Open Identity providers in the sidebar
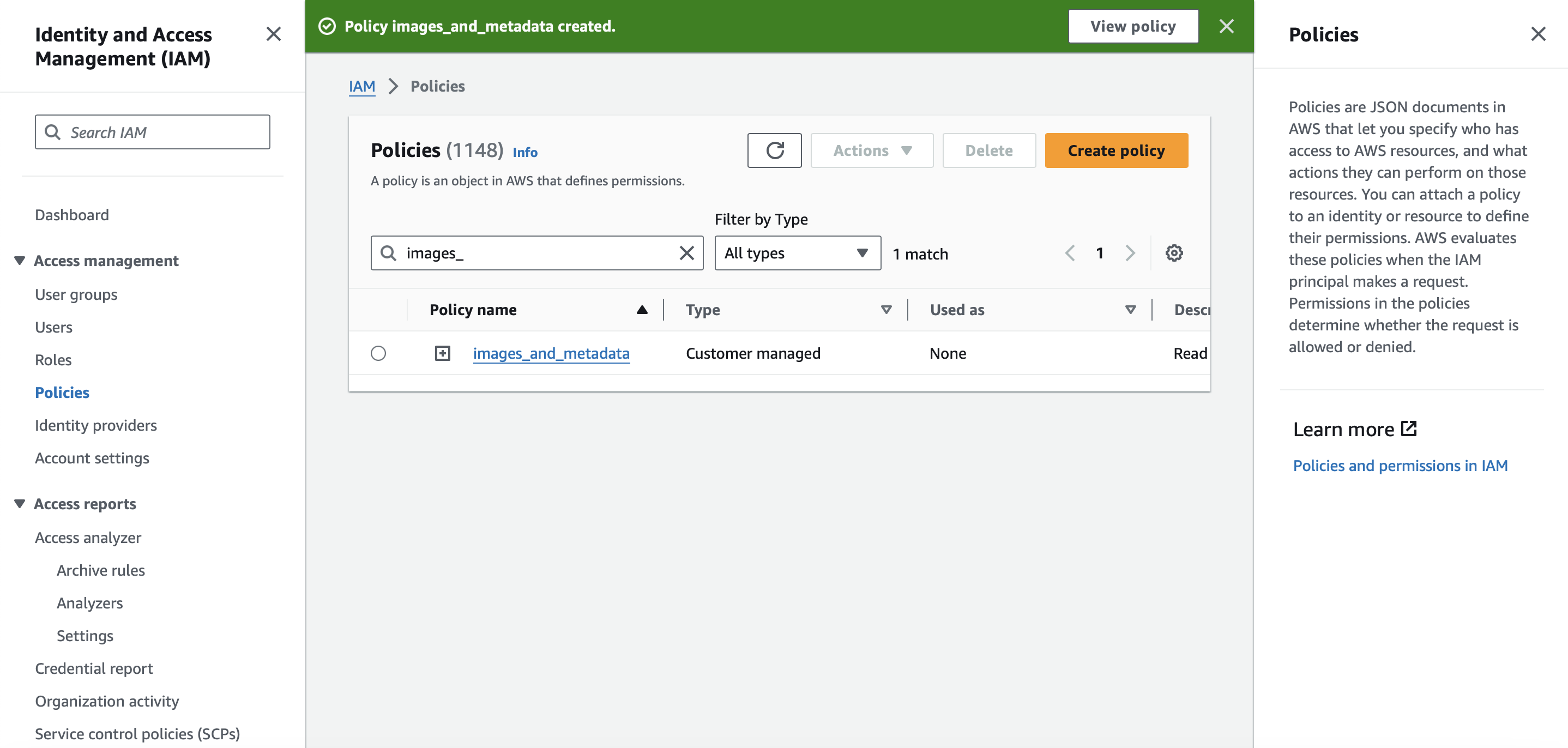The image size is (1568, 748). click(95, 425)
